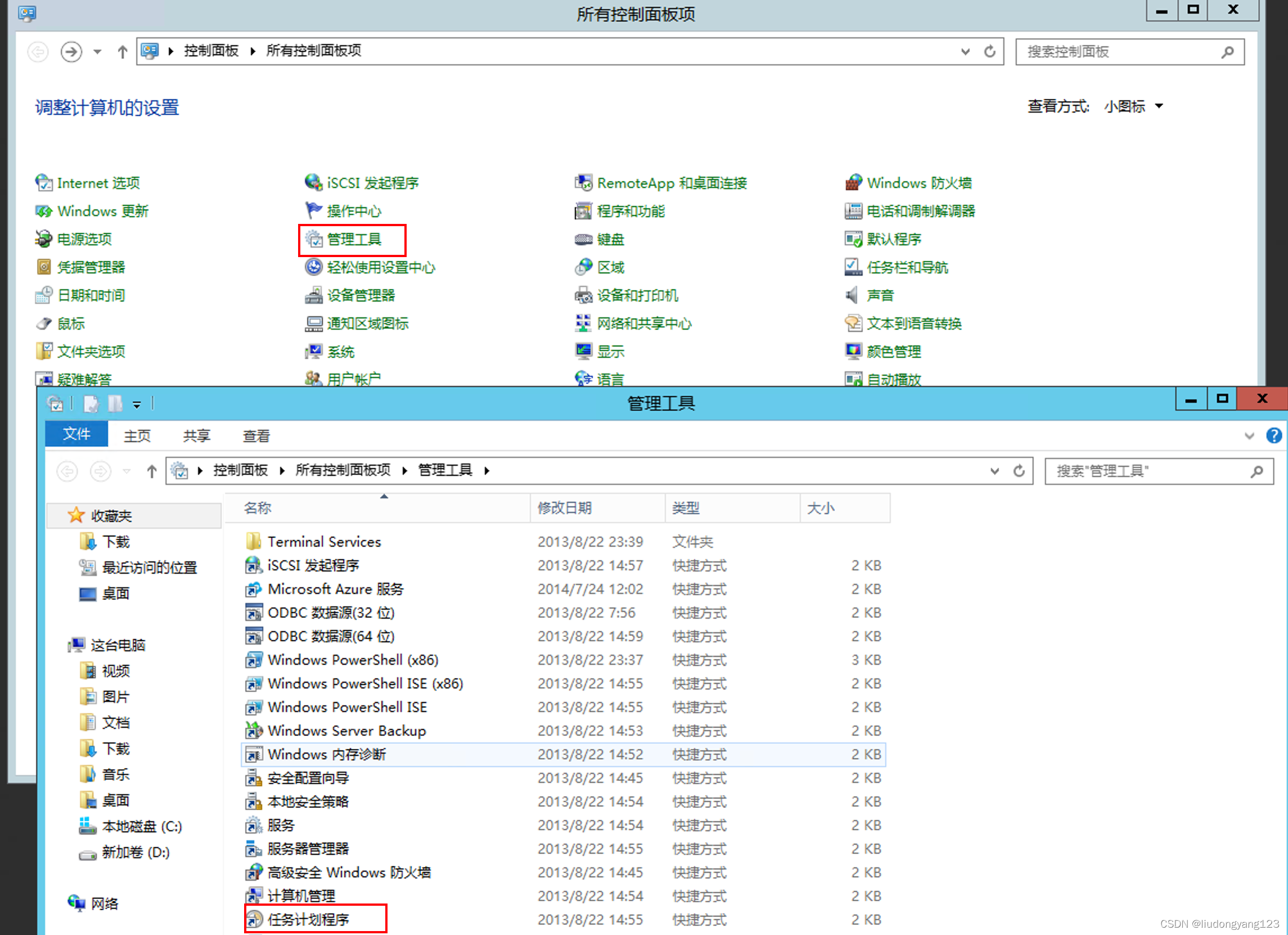Refresh the 管理工具 window
The height and width of the screenshot is (935, 1288).
click(x=1019, y=471)
